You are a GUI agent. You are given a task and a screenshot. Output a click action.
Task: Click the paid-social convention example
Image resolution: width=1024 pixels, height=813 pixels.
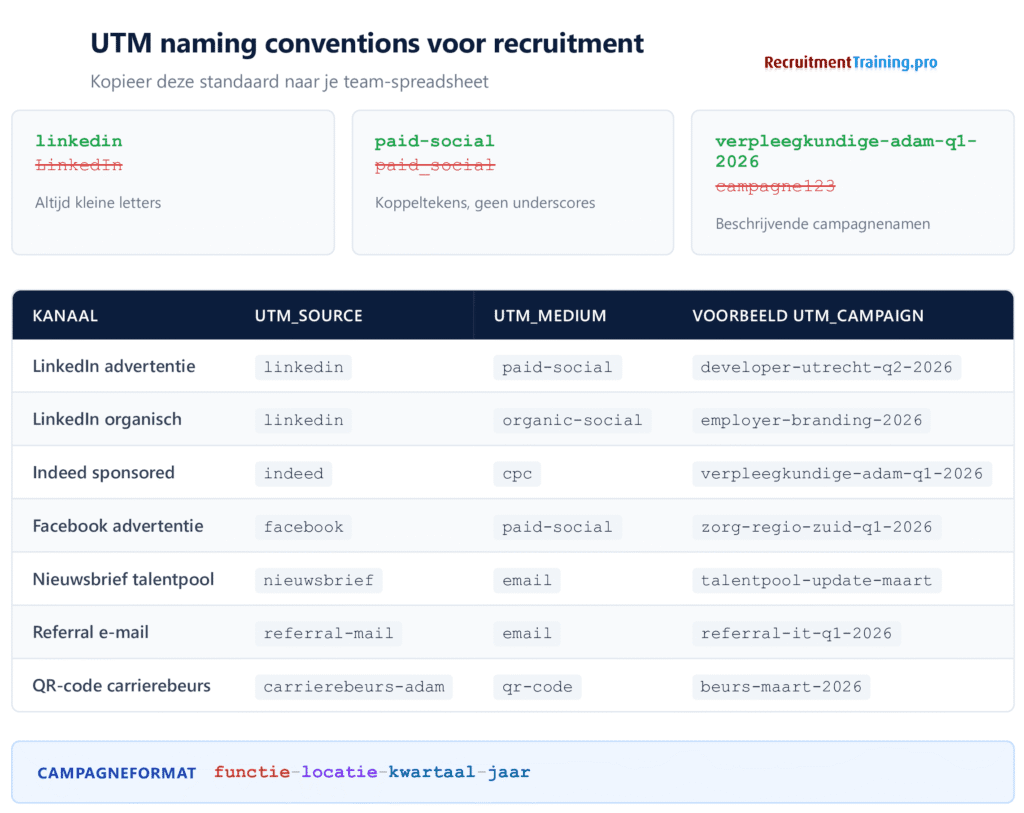click(434, 141)
